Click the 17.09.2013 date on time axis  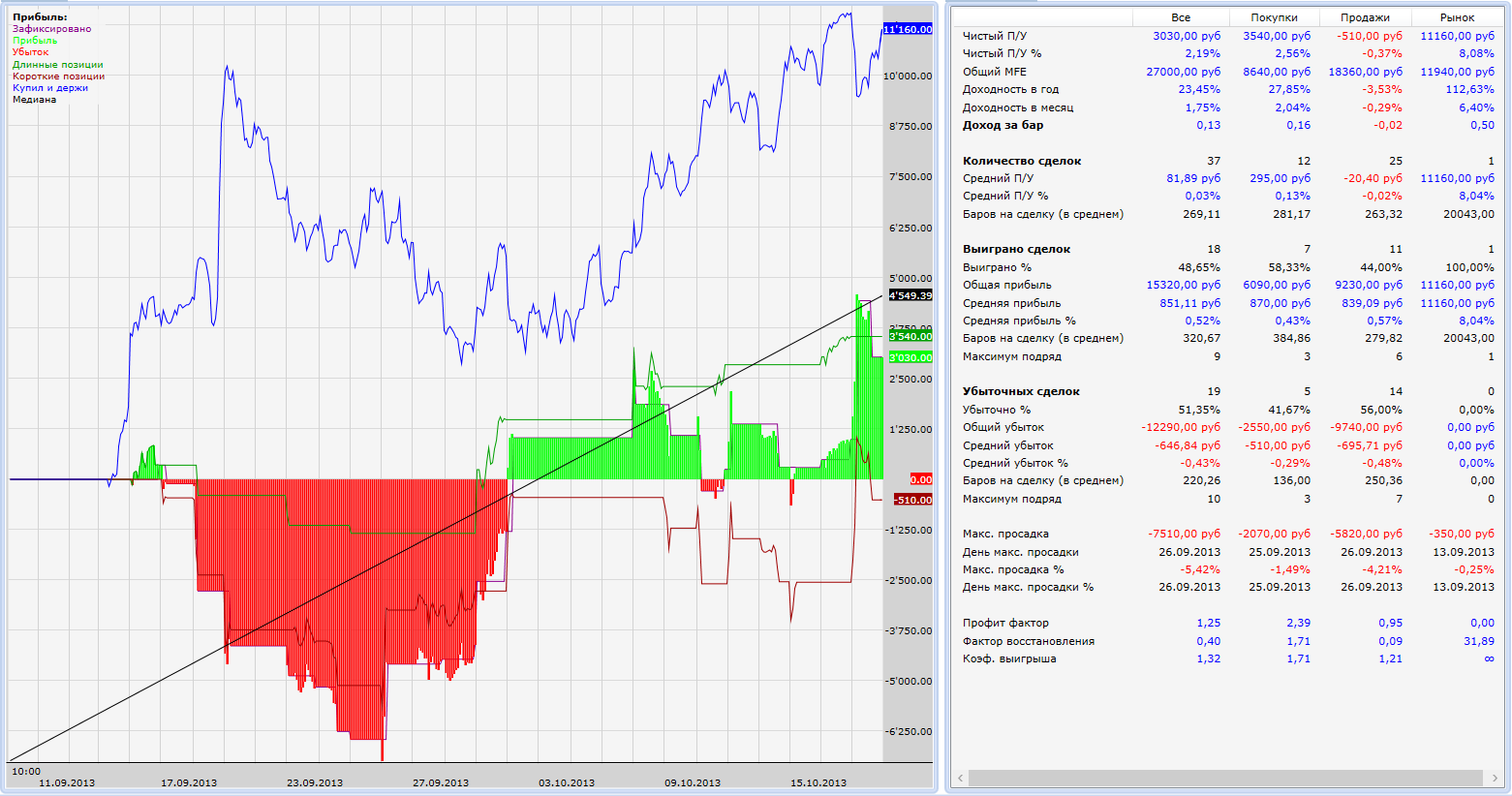[189, 782]
